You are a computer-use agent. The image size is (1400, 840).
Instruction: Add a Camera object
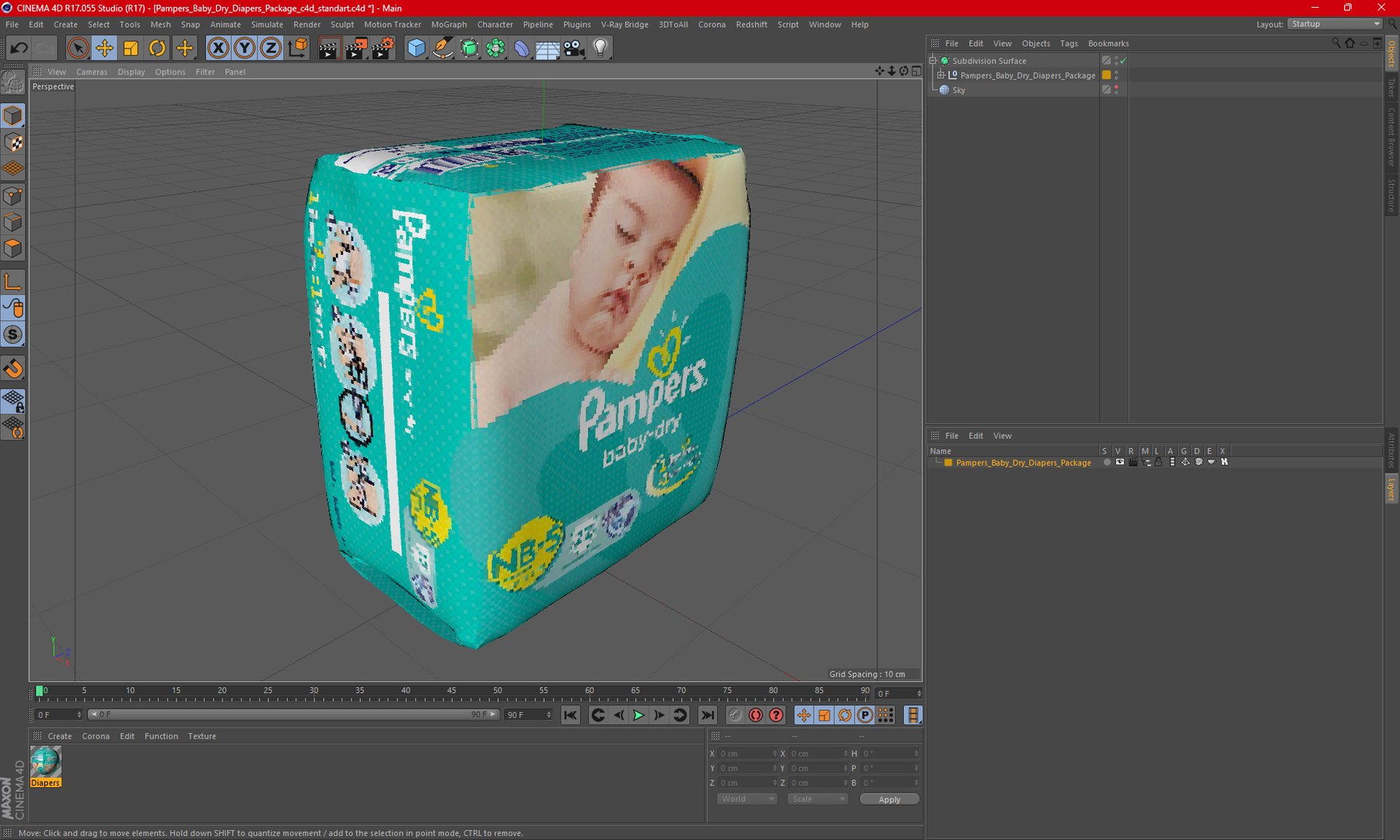pyautogui.click(x=574, y=48)
